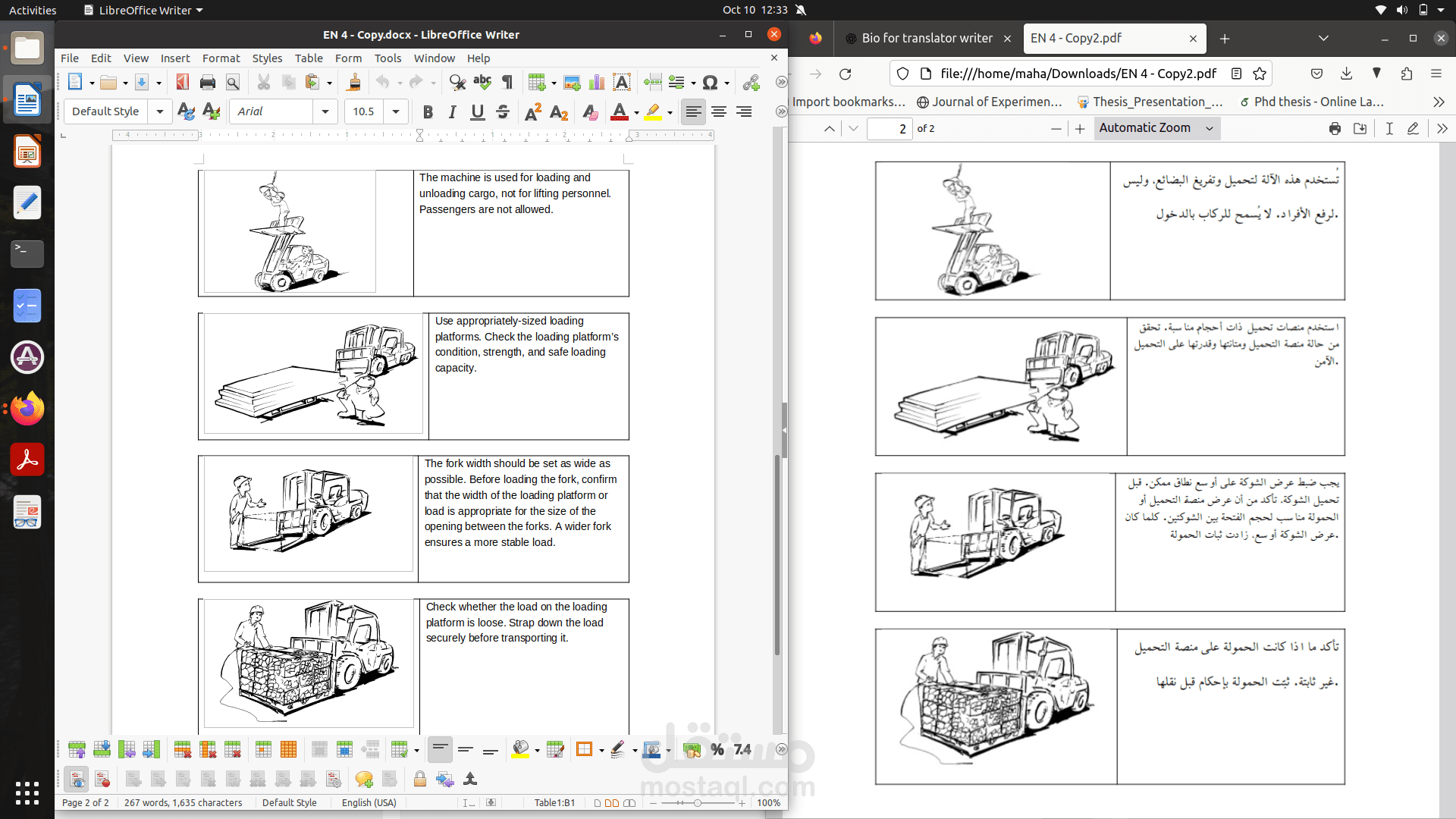Open the font size 10.5 dropdown
This screenshot has width=1456, height=819.
click(396, 112)
